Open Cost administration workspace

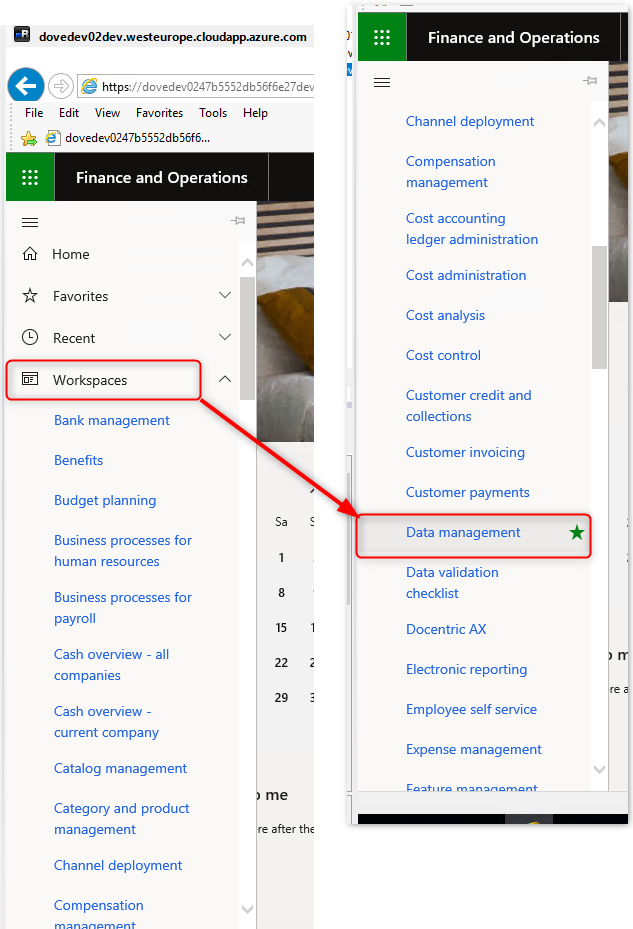[x=466, y=276]
